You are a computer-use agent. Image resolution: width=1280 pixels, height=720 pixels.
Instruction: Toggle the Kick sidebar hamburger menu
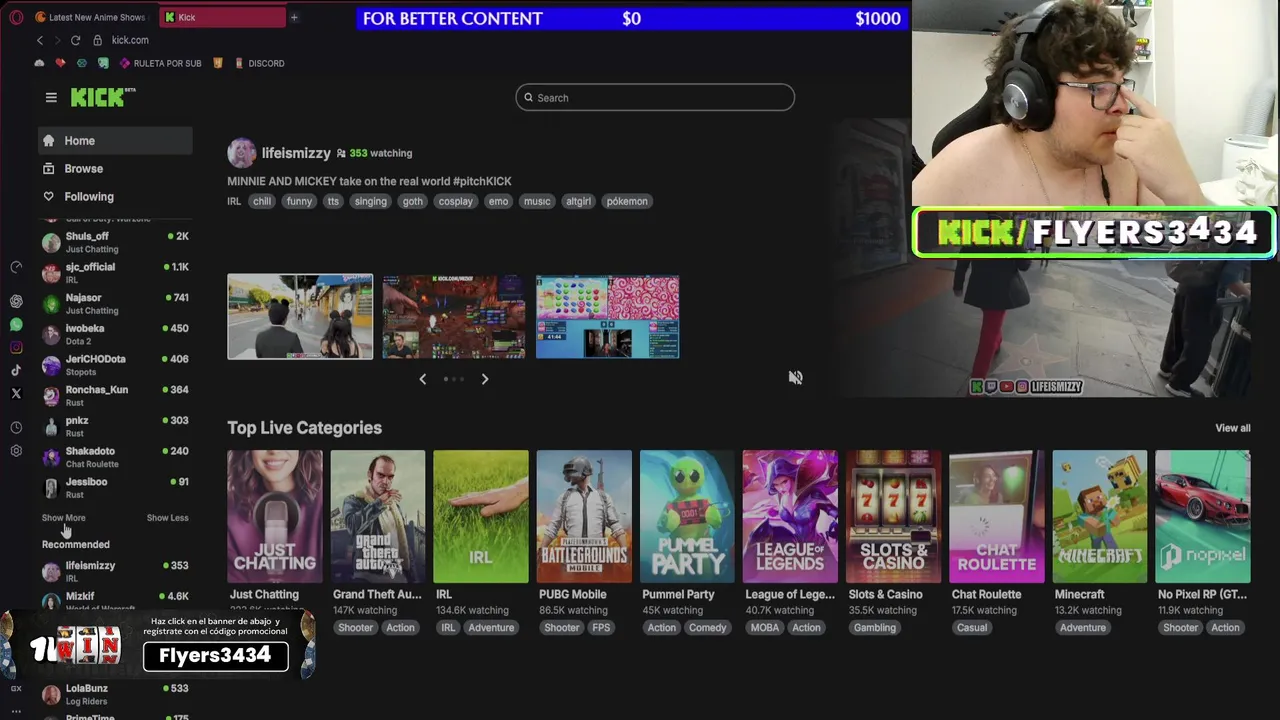coord(51,97)
